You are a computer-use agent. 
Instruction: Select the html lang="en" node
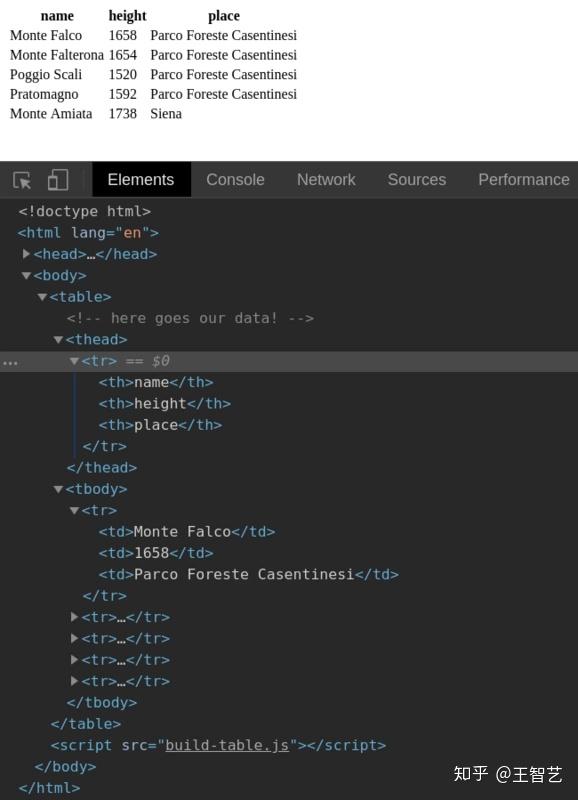pyautogui.click(x=88, y=233)
